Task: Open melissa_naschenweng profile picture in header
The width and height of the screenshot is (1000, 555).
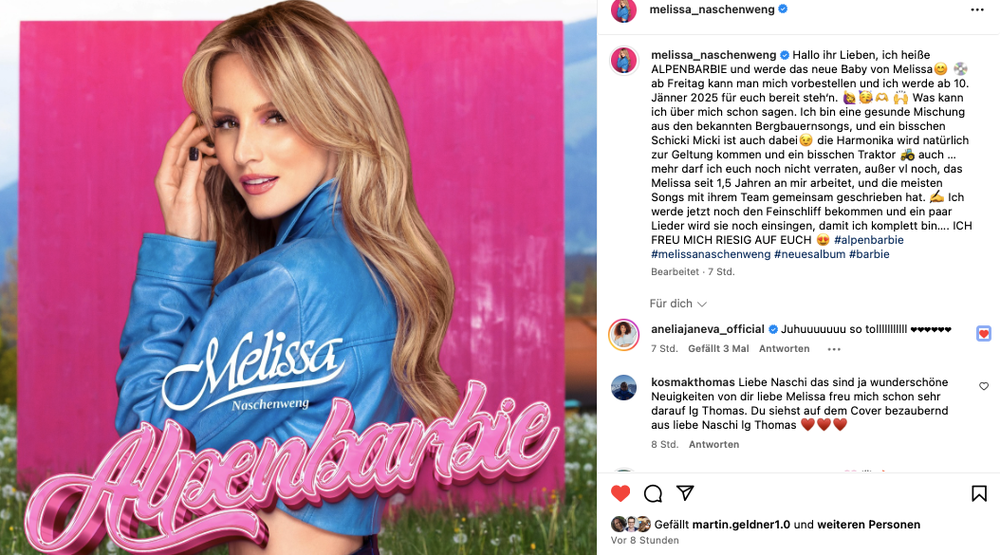Action: point(624,10)
